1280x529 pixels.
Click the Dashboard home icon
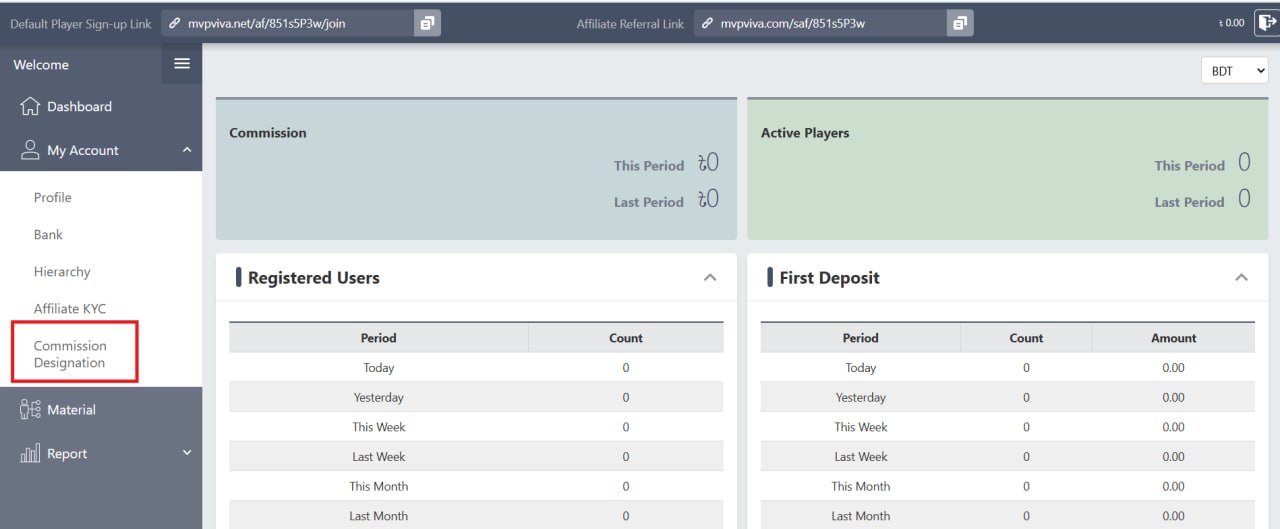pyautogui.click(x=30, y=106)
